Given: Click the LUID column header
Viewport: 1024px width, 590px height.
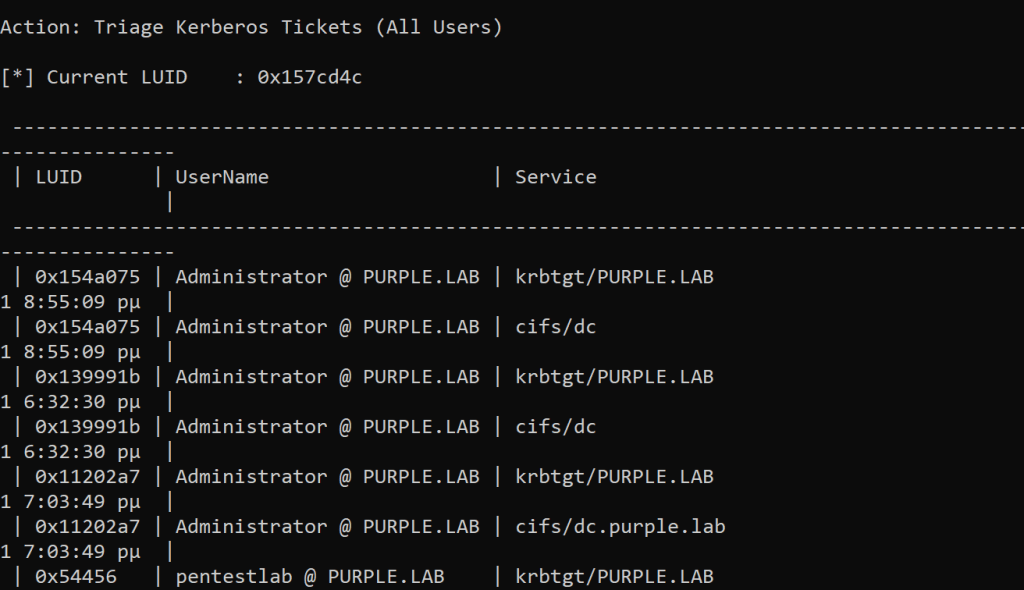Looking at the screenshot, I should [x=59, y=177].
